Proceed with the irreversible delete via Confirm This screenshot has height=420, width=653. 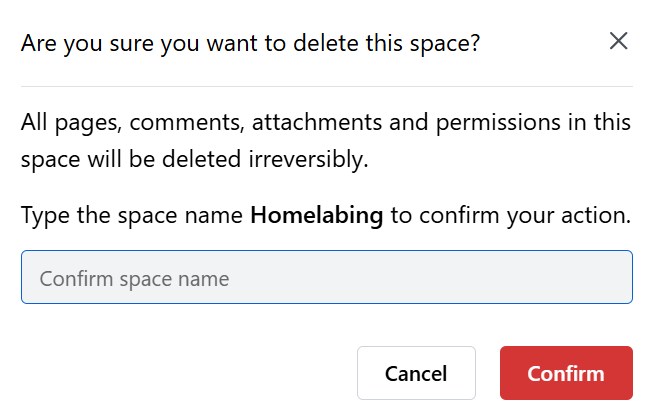pyautogui.click(x=566, y=373)
